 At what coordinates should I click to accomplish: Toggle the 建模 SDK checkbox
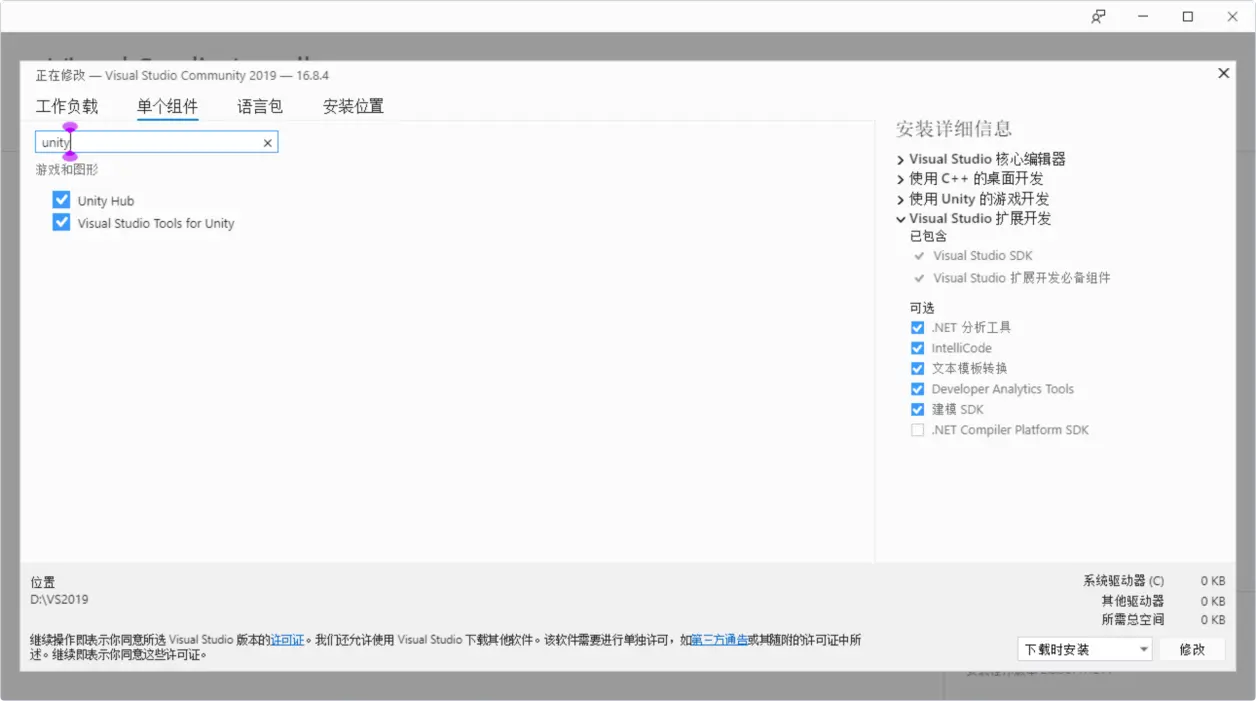click(917, 409)
